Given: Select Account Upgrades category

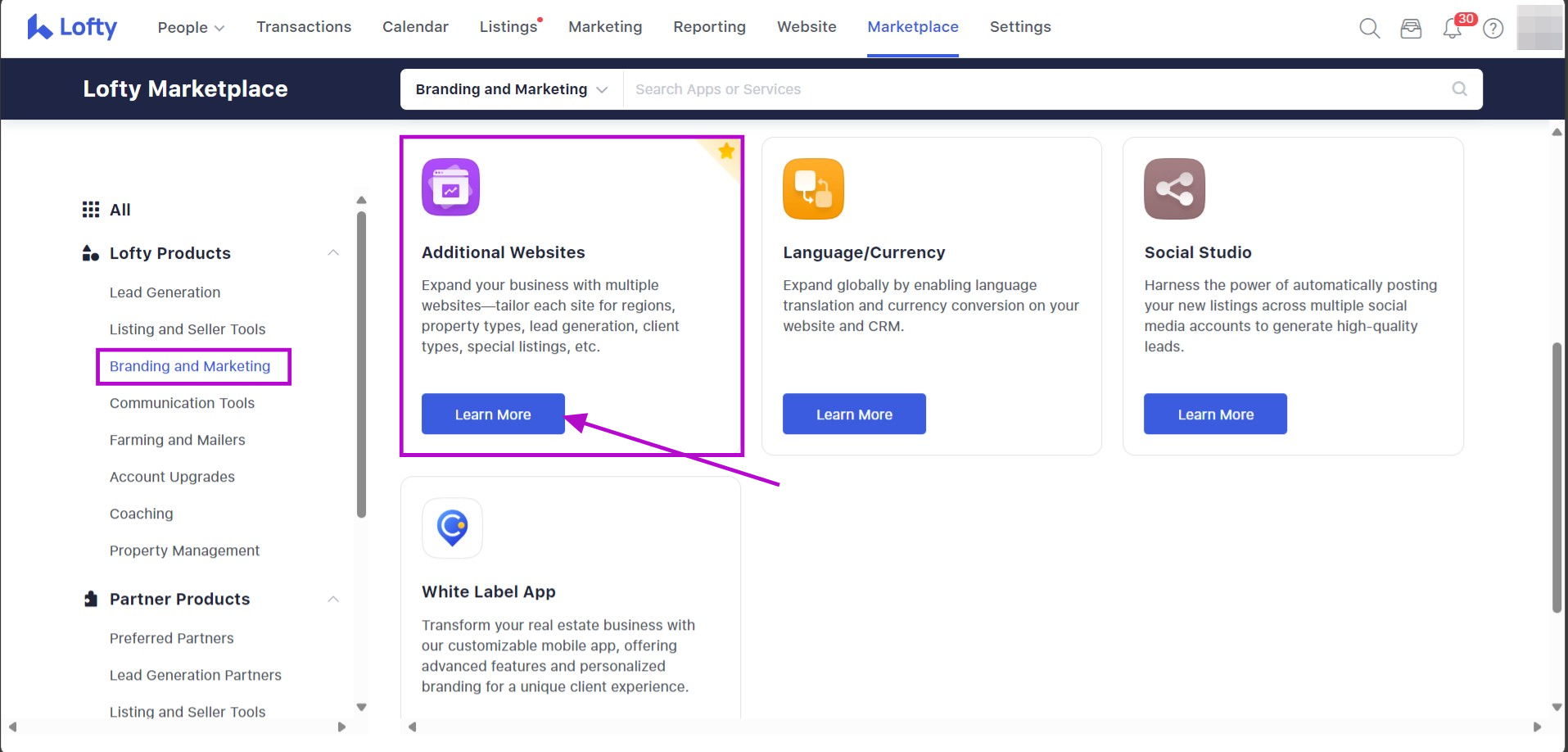Looking at the screenshot, I should tap(172, 477).
